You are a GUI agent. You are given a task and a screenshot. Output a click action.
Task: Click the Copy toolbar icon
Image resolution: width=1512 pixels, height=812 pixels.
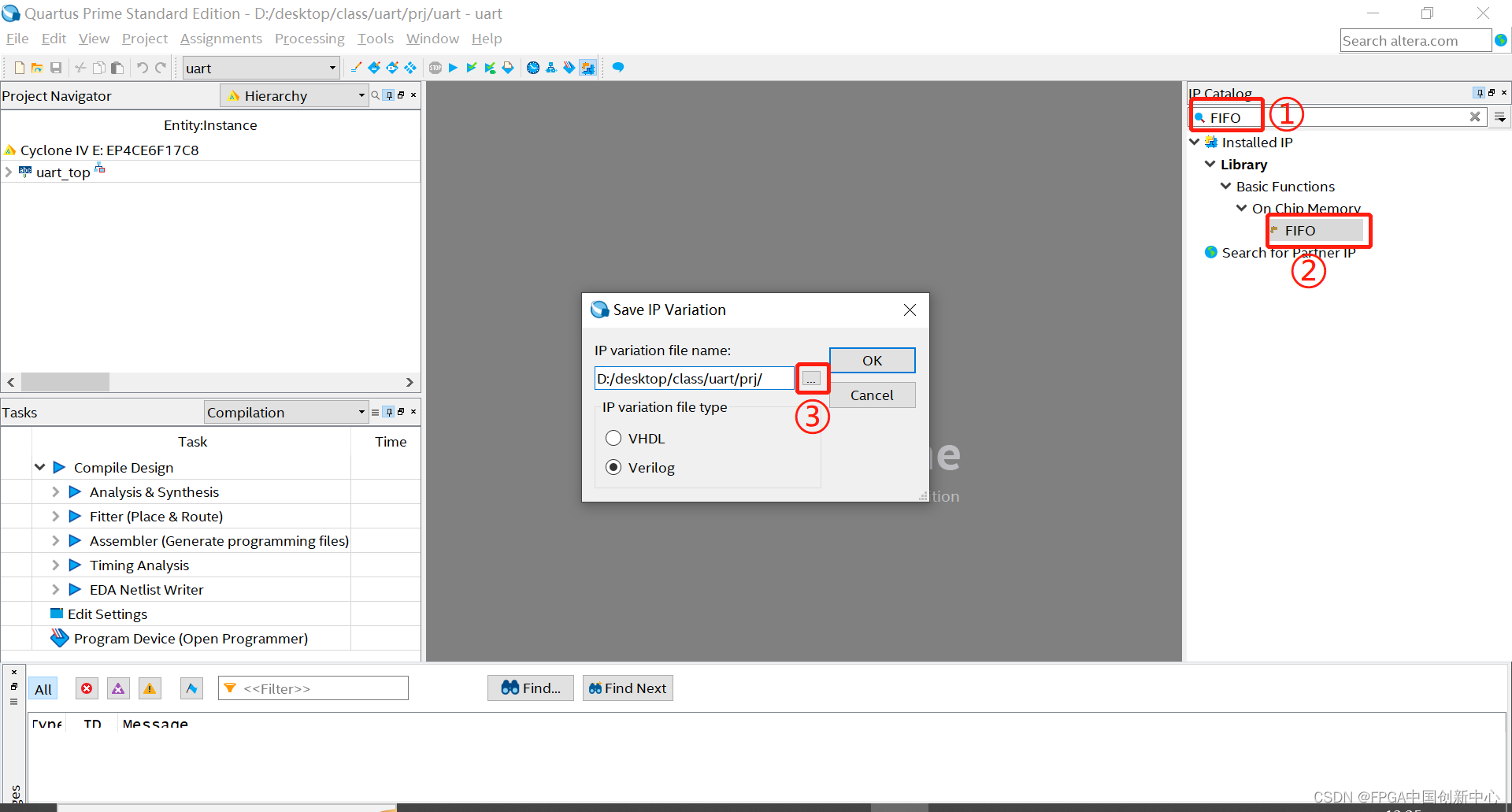pos(98,68)
